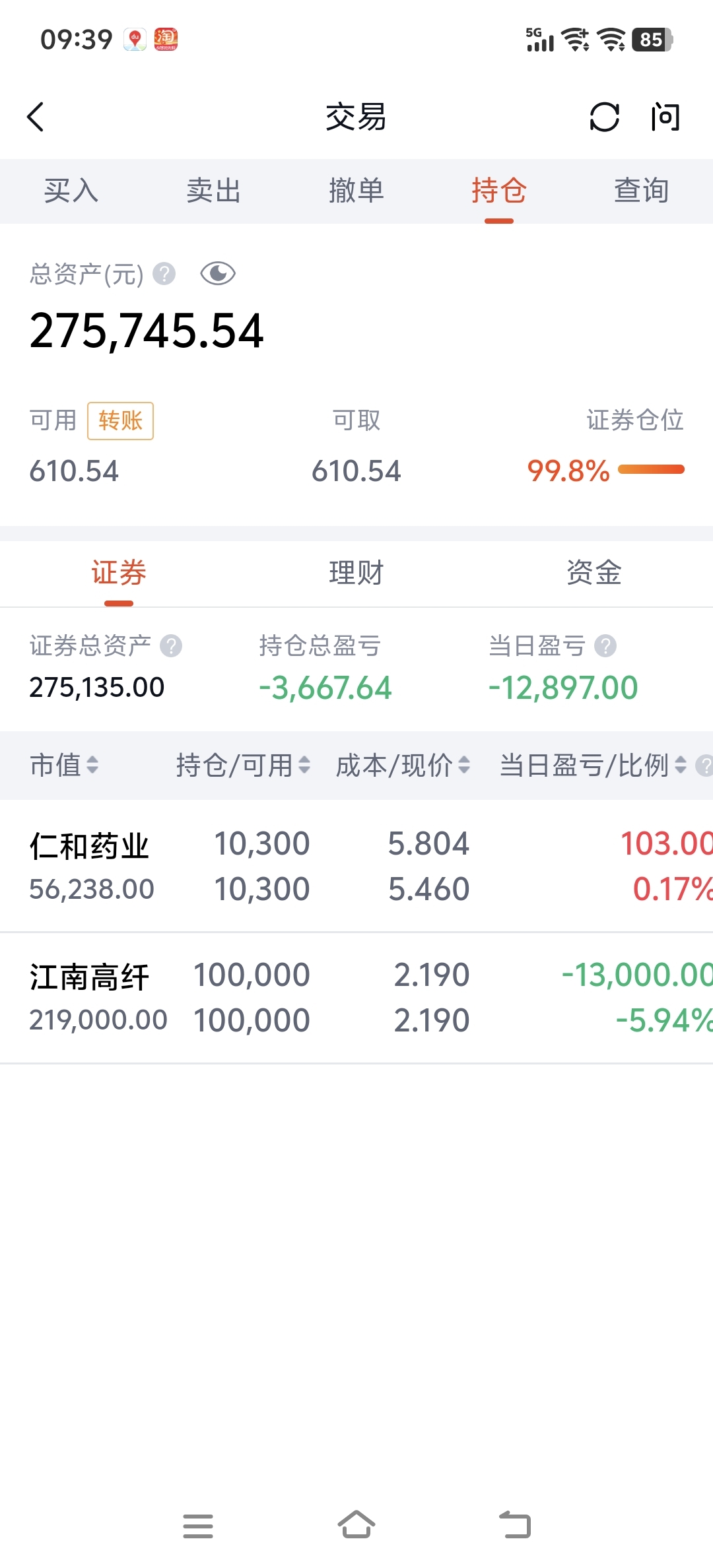713x1568 pixels.
Task: Switch to the 买入 tab
Action: [x=71, y=191]
